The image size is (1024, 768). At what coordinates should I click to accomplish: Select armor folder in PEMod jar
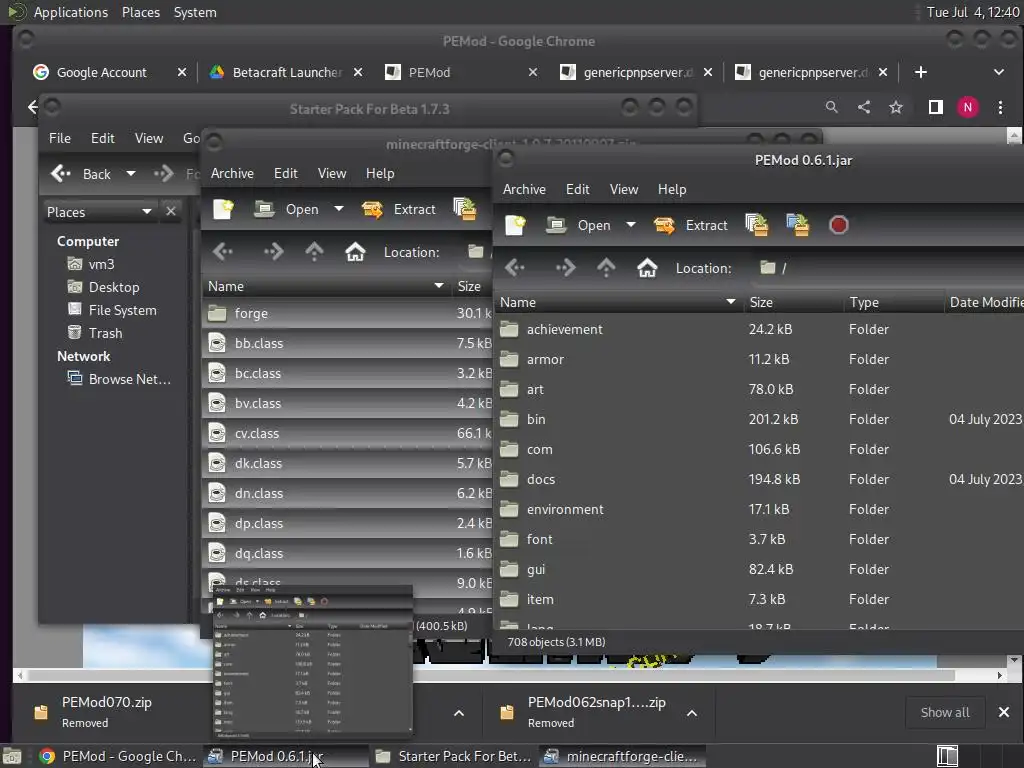(x=758, y=359)
